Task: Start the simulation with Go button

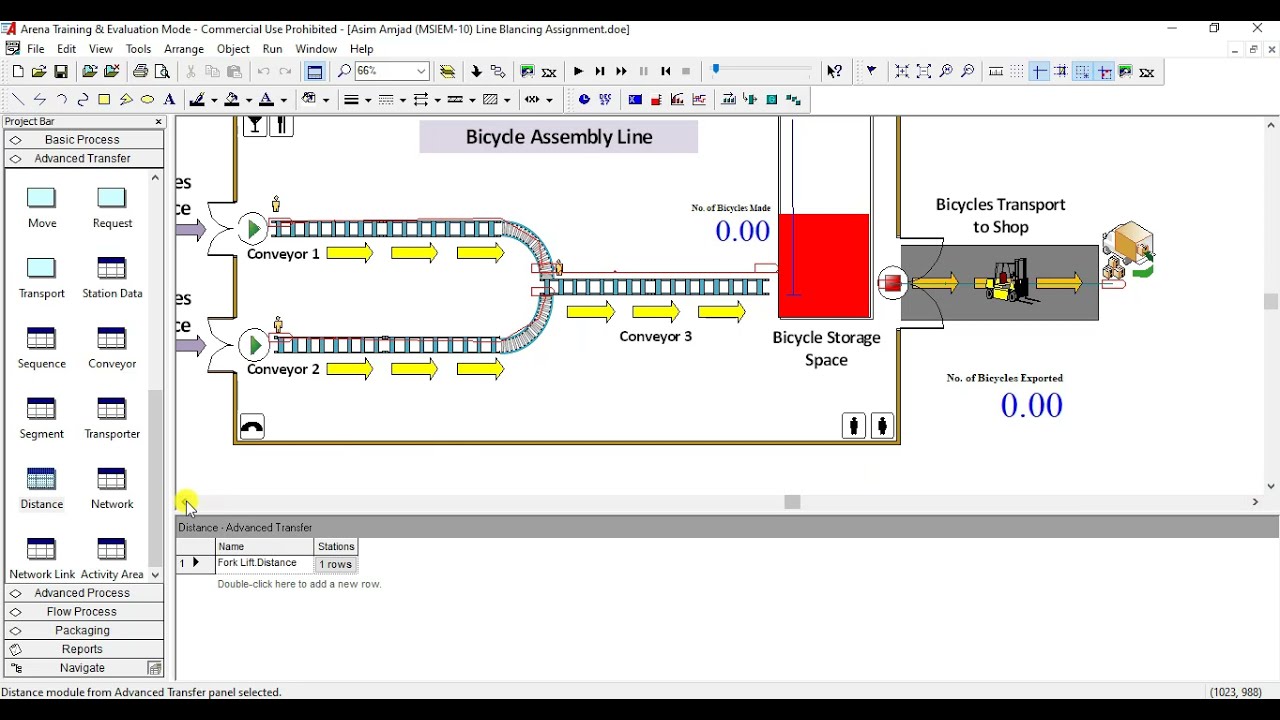Action: click(x=578, y=72)
